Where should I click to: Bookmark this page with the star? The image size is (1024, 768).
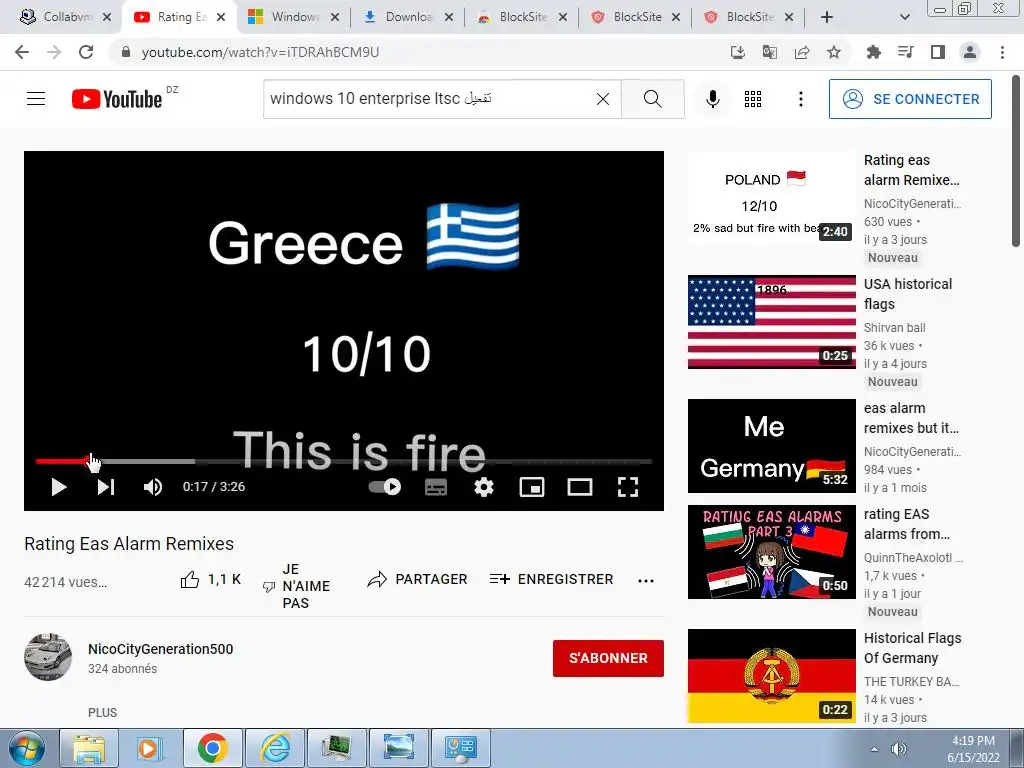[834, 52]
